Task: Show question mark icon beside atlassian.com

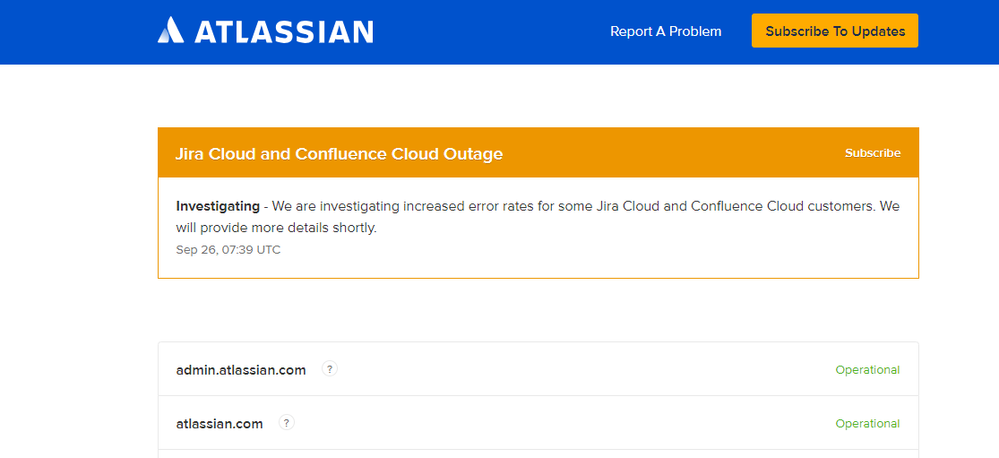Action: point(287,423)
